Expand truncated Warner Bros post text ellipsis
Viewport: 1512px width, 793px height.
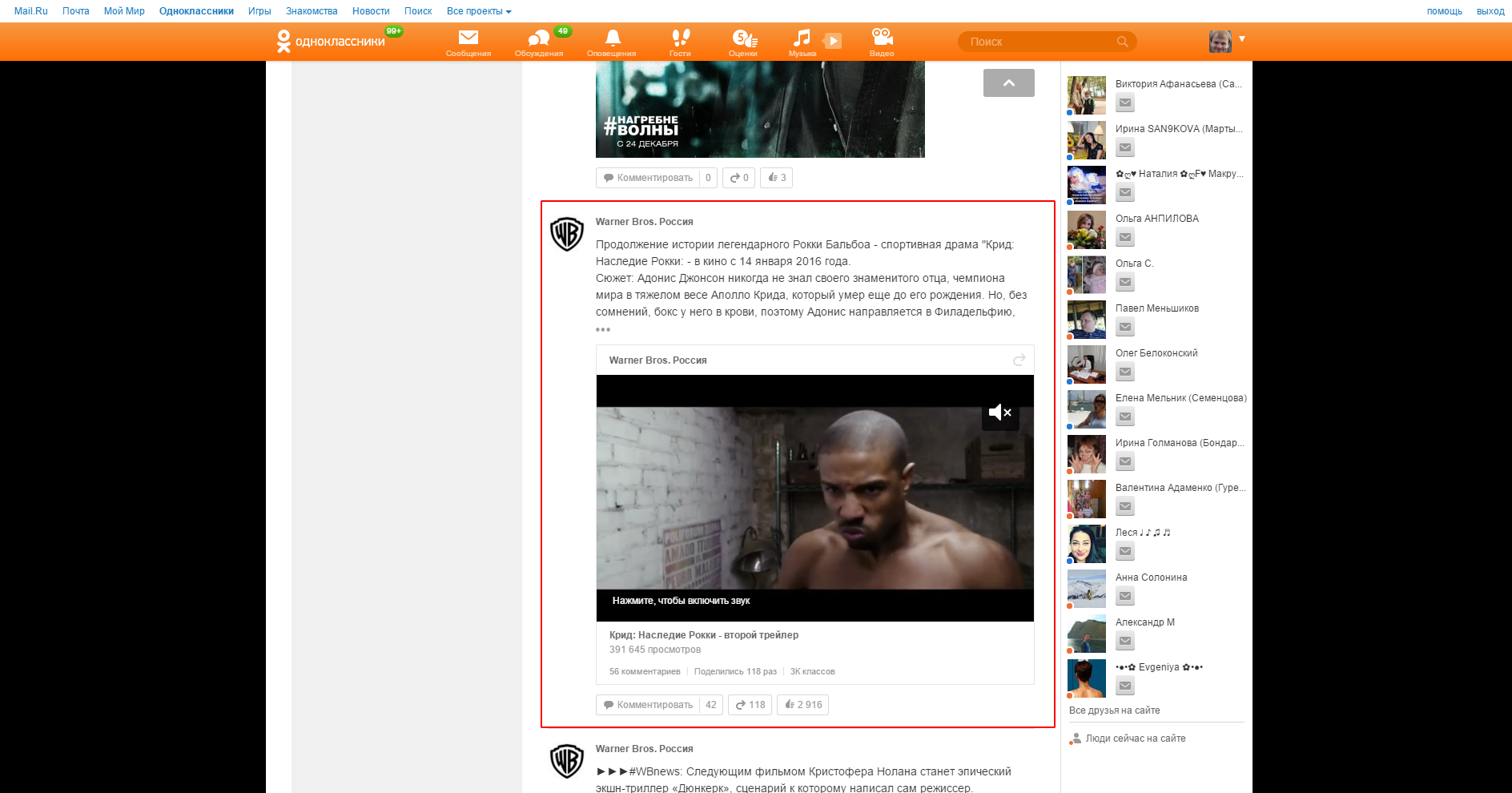point(603,329)
